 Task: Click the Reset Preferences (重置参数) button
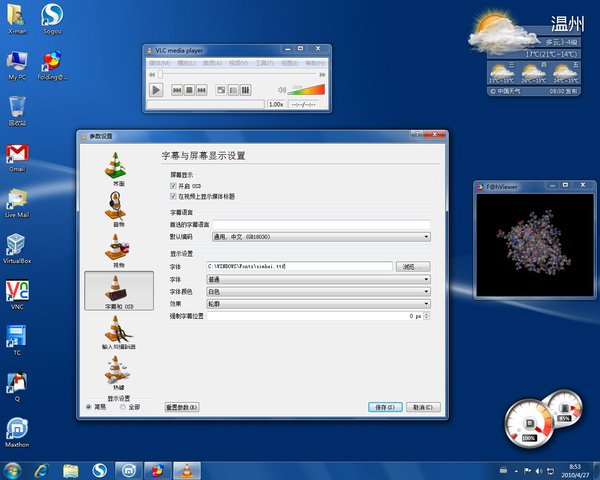click(182, 407)
